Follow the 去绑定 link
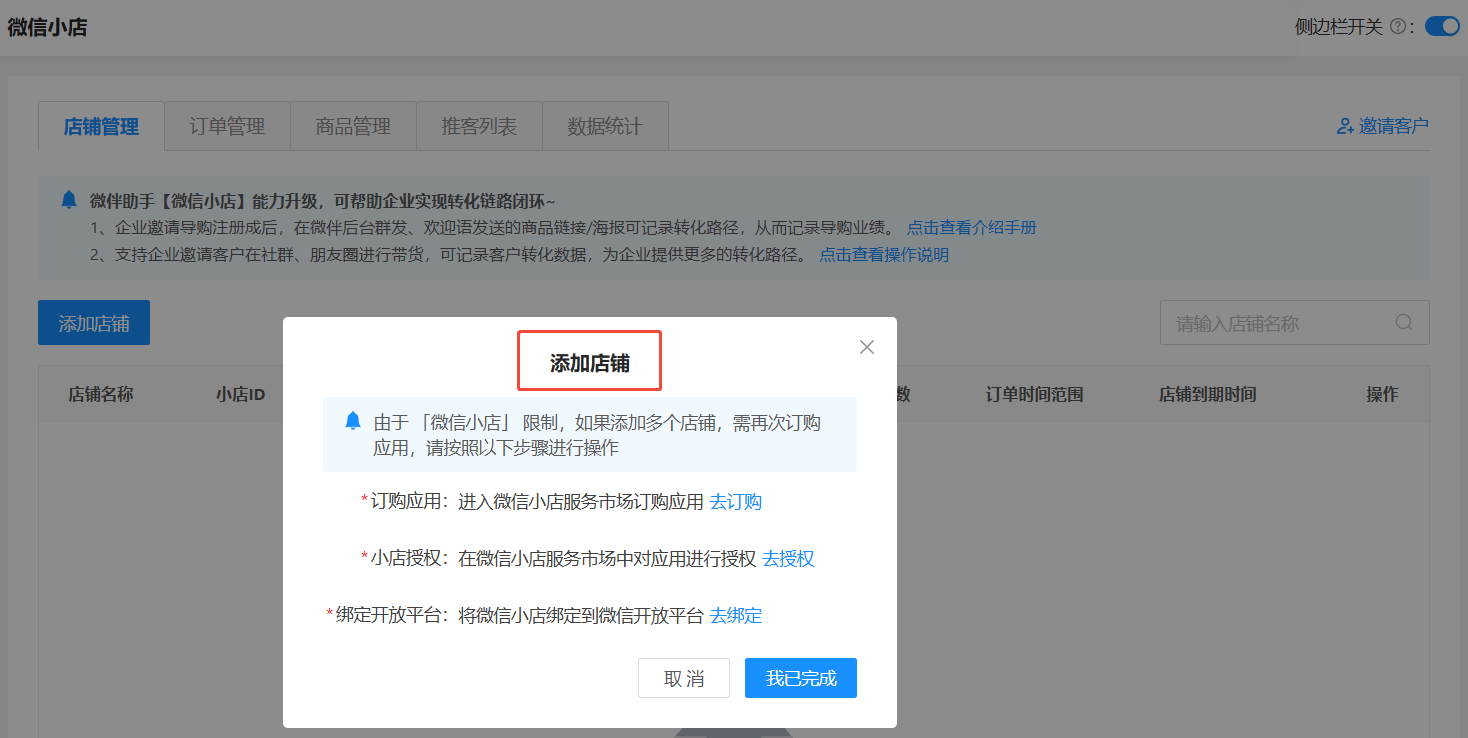The image size is (1468, 738). point(735,616)
